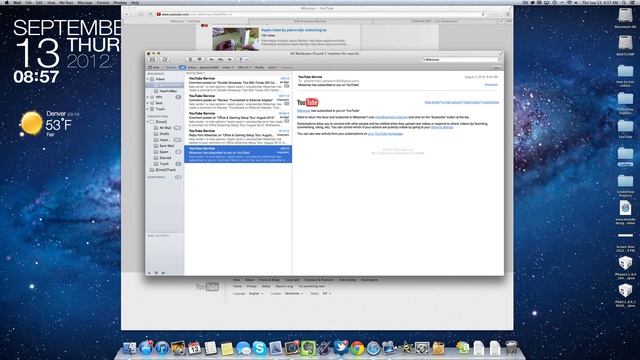Click Hide in the favorites bar

click(x=155, y=67)
